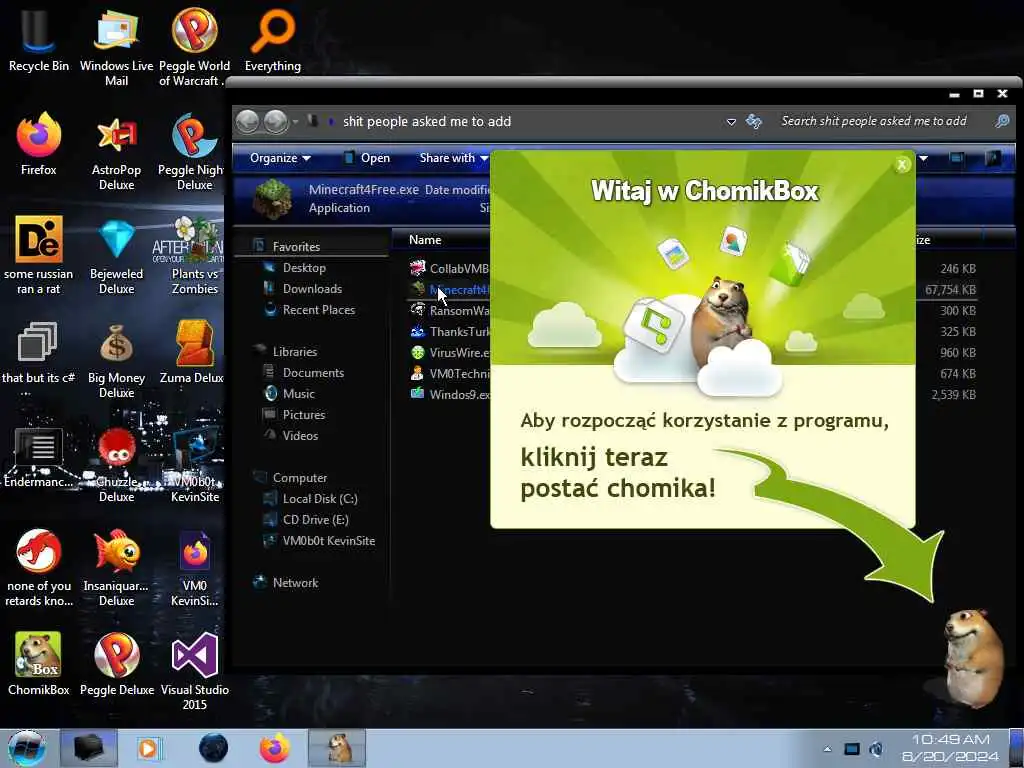Image resolution: width=1024 pixels, height=768 pixels.
Task: Select the Windos9.ex file
Action: pyautogui.click(x=449, y=394)
